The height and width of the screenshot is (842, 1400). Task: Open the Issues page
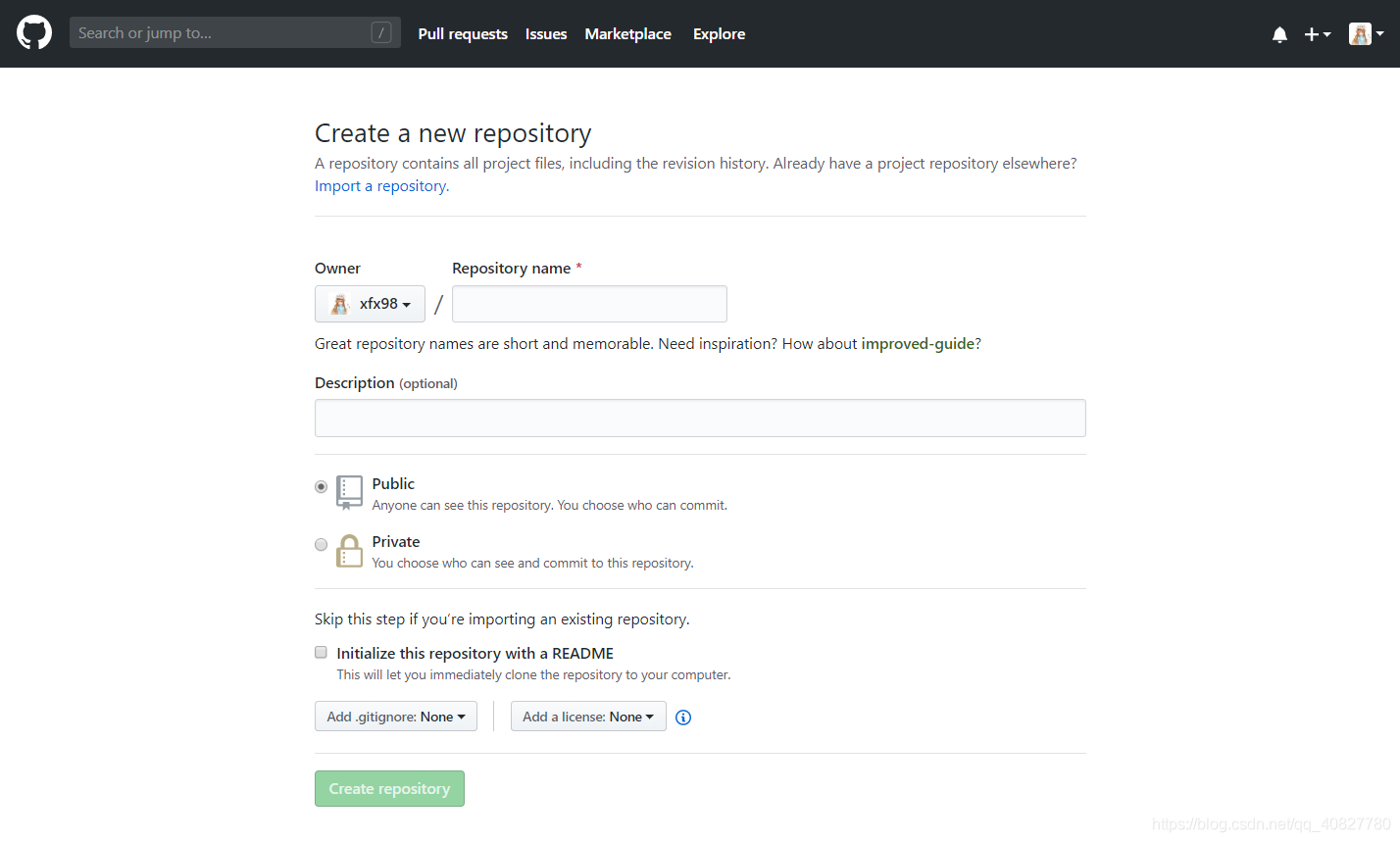546,33
